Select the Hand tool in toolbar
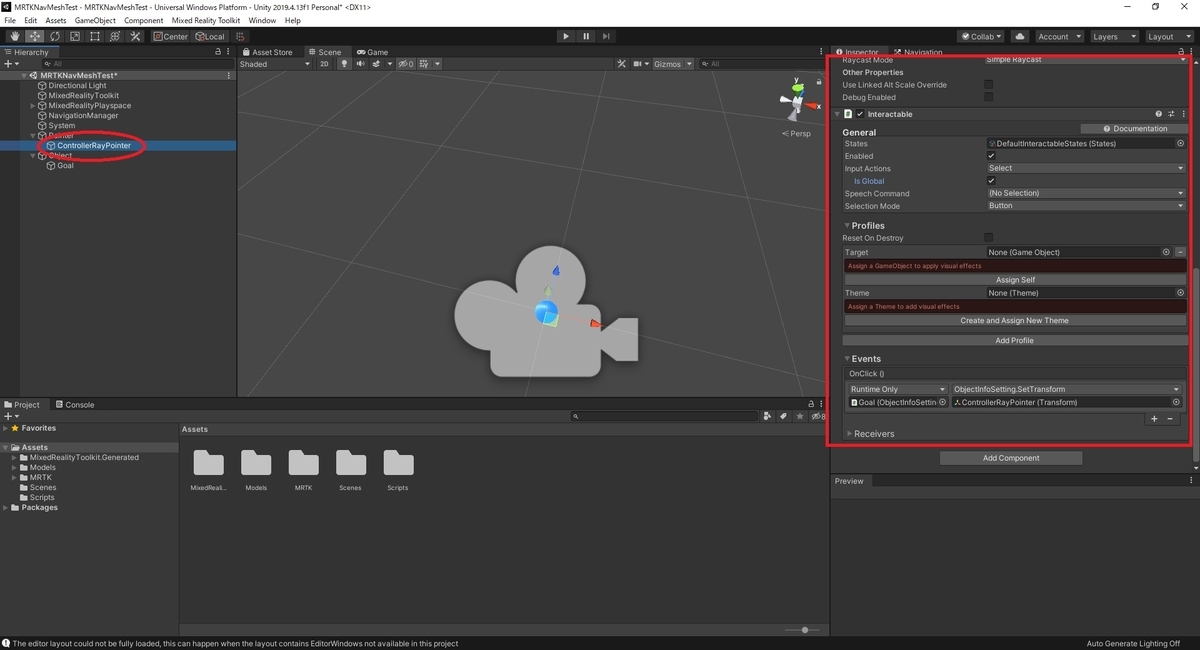 pyautogui.click(x=15, y=36)
